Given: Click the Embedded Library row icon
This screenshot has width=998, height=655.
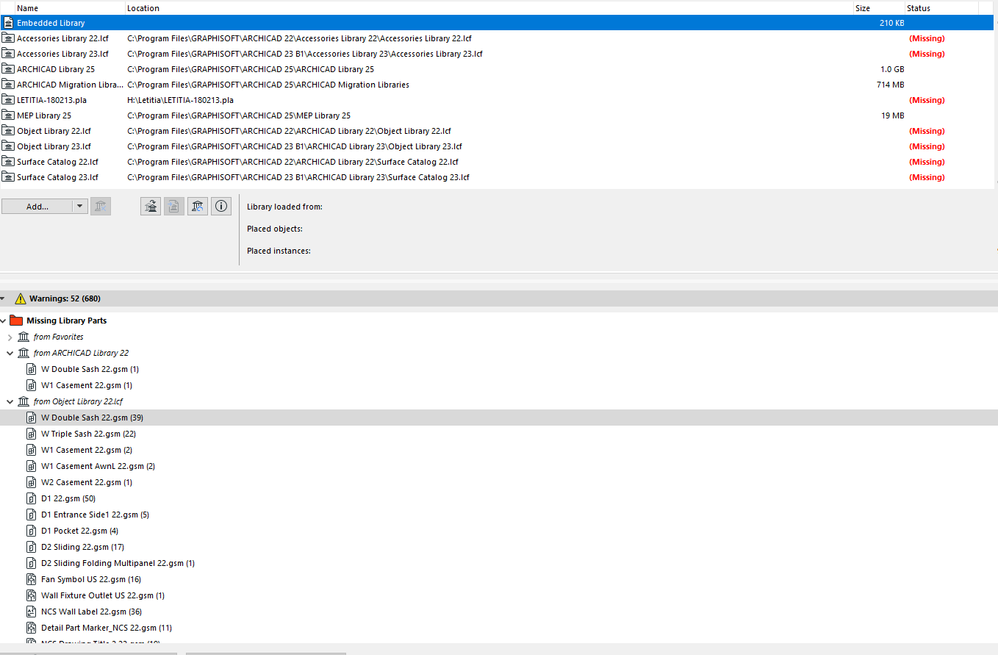Looking at the screenshot, I should pos(8,23).
